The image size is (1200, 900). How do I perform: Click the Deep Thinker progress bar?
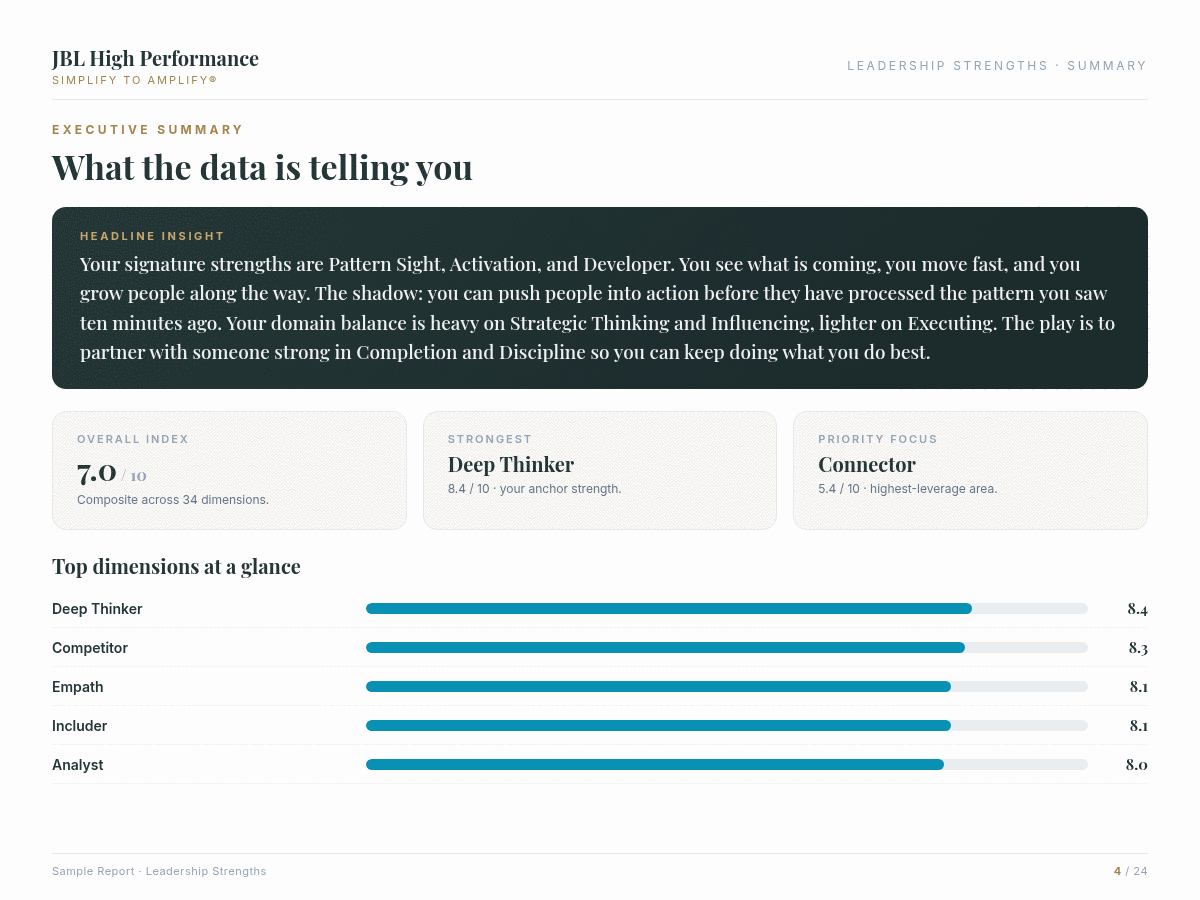727,609
